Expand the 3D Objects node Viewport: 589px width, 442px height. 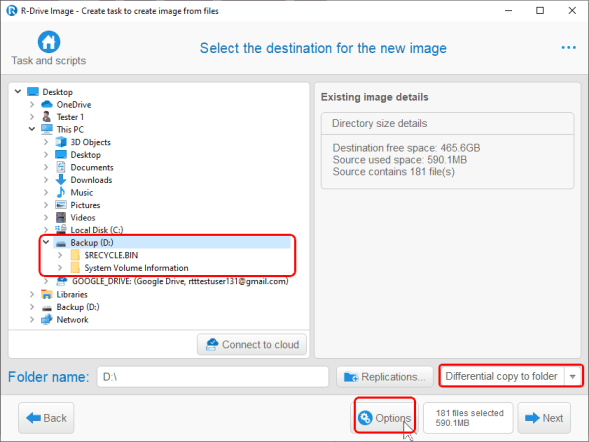coord(46,142)
